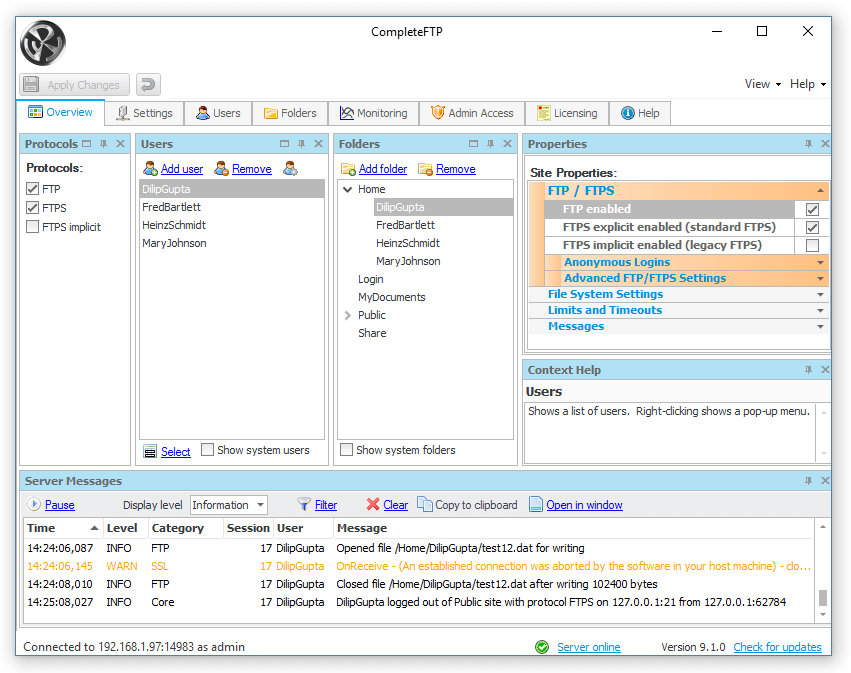
Task: Click the Add folder icon
Action: (x=348, y=169)
